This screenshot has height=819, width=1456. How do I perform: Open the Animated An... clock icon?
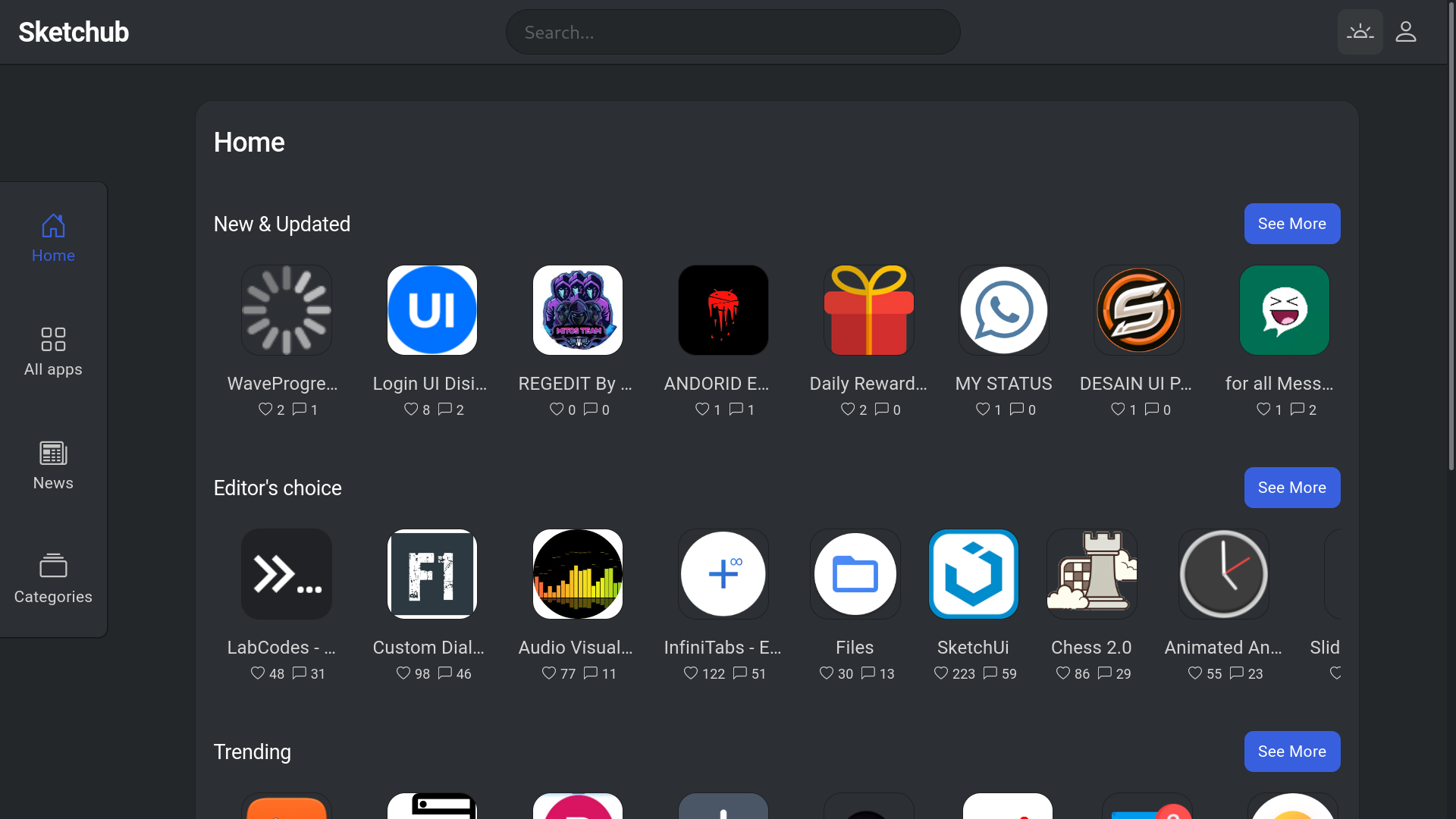(1224, 574)
